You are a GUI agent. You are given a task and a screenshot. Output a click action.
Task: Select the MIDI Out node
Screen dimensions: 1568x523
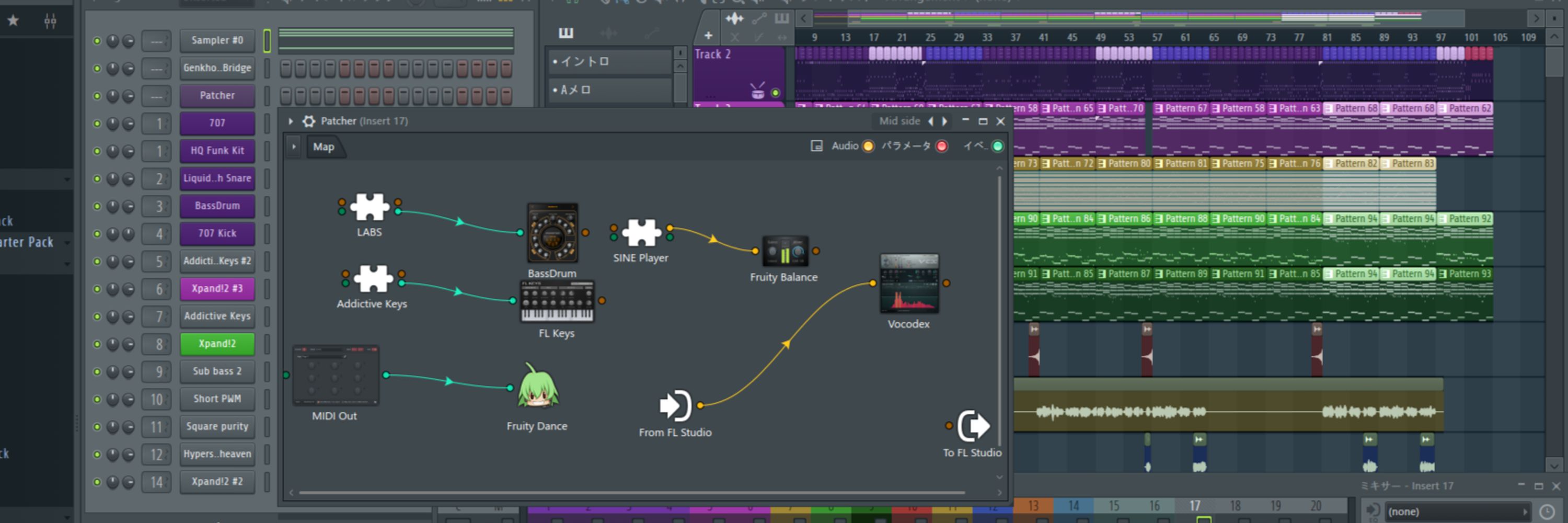pyautogui.click(x=336, y=376)
